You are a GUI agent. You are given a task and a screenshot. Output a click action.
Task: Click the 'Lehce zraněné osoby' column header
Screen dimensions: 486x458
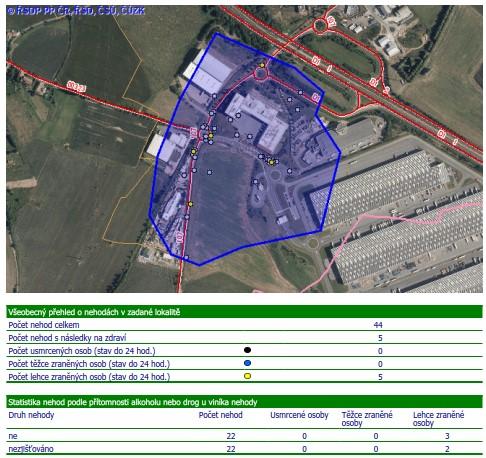tap(438, 419)
